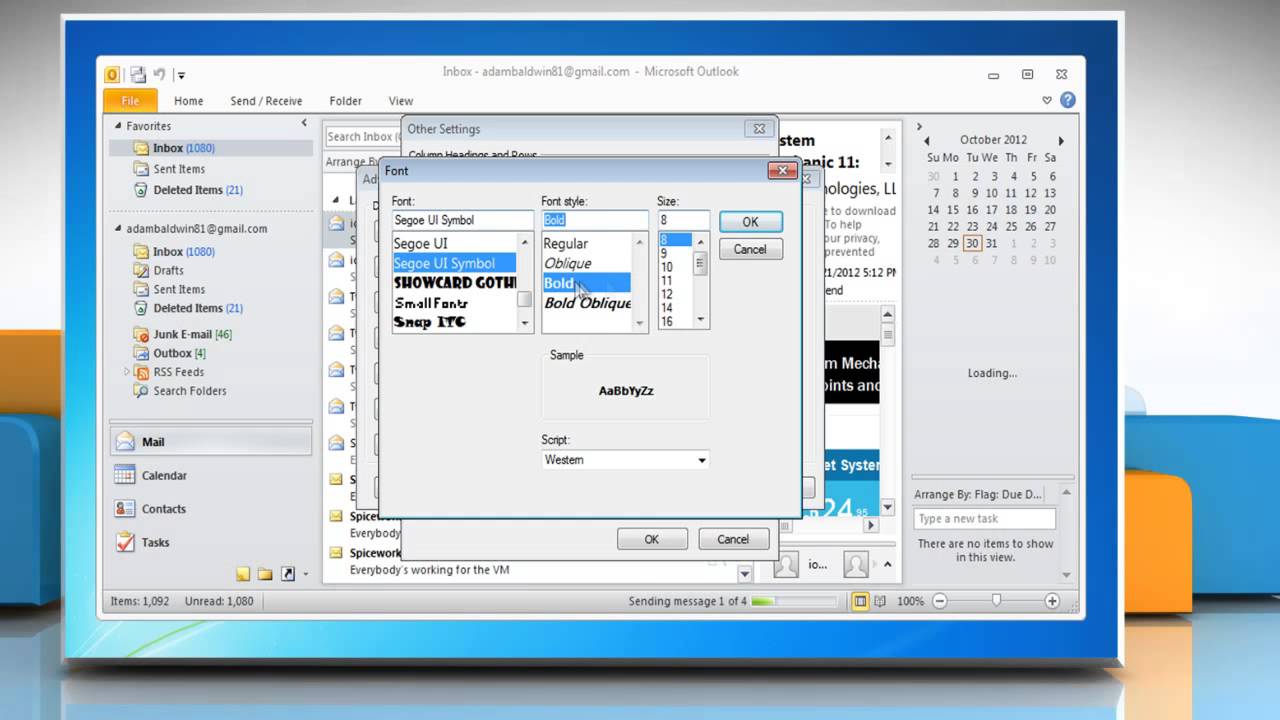Click Cancel in the Font dialog
1280x720 pixels.
click(750, 249)
